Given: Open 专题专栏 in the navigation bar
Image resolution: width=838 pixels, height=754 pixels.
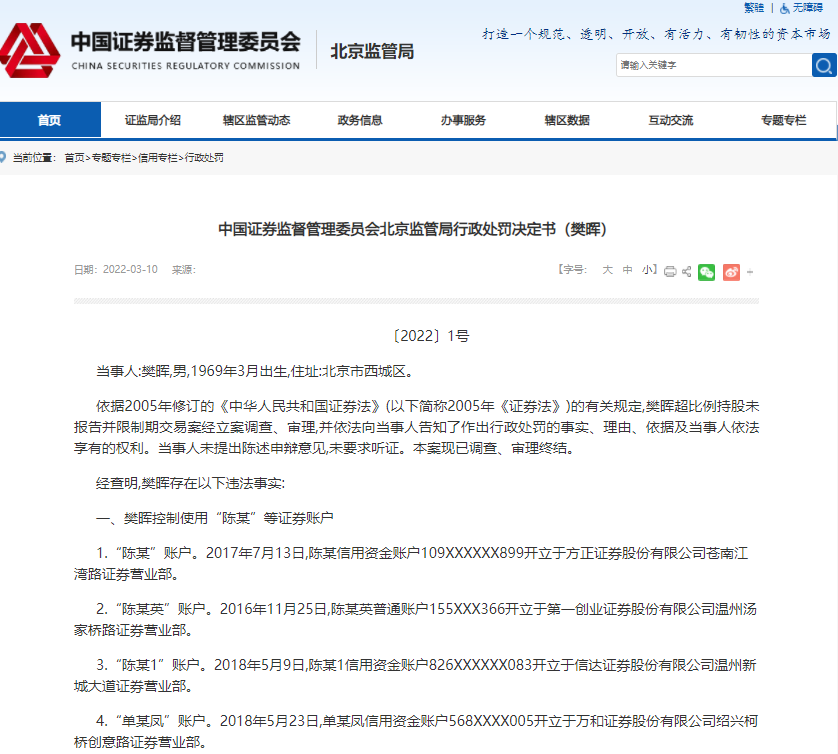Looking at the screenshot, I should point(783,120).
